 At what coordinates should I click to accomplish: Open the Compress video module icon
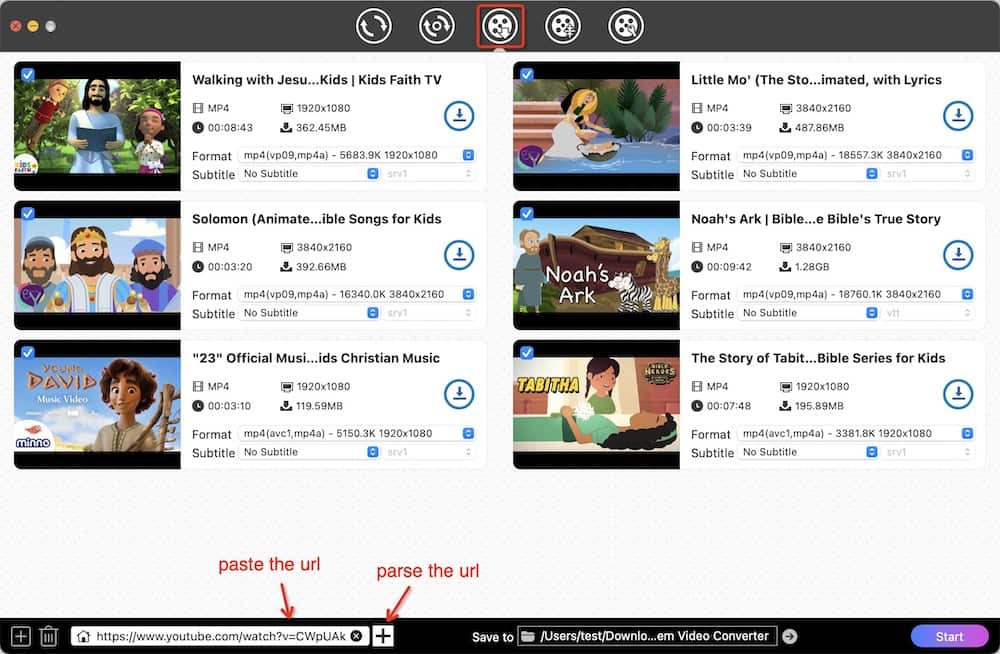(562, 26)
